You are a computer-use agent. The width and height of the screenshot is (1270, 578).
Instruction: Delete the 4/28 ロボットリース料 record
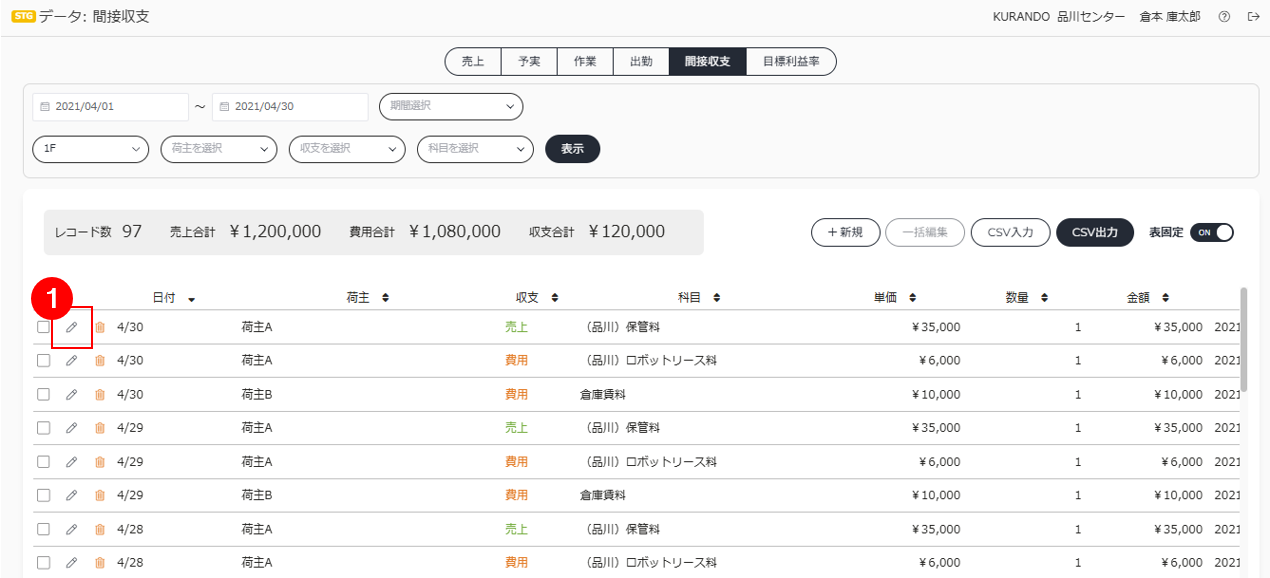point(100,562)
